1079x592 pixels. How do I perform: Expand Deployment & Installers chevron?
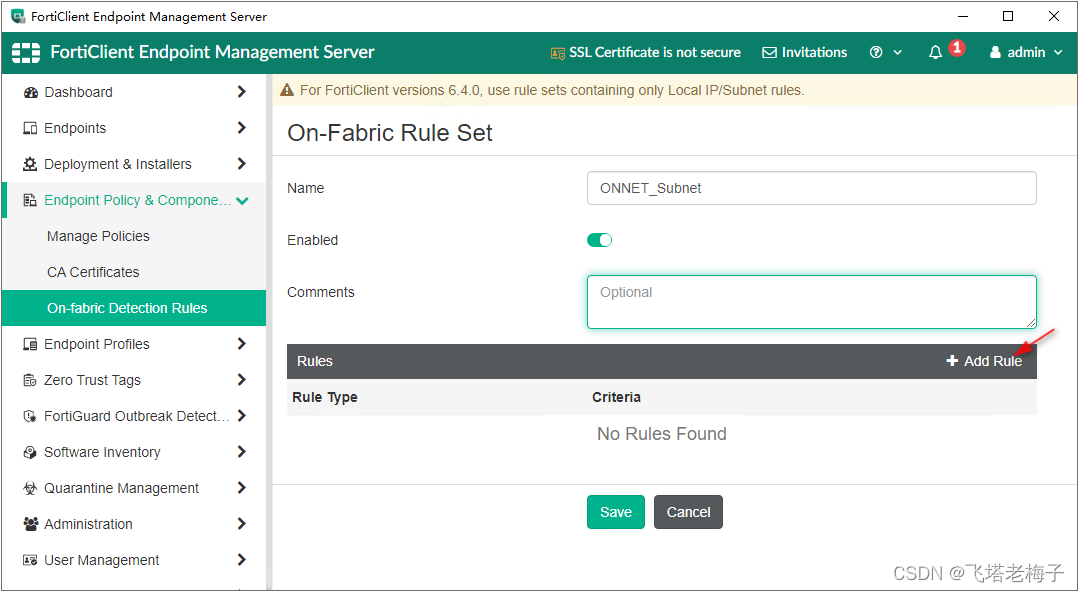pyautogui.click(x=242, y=164)
